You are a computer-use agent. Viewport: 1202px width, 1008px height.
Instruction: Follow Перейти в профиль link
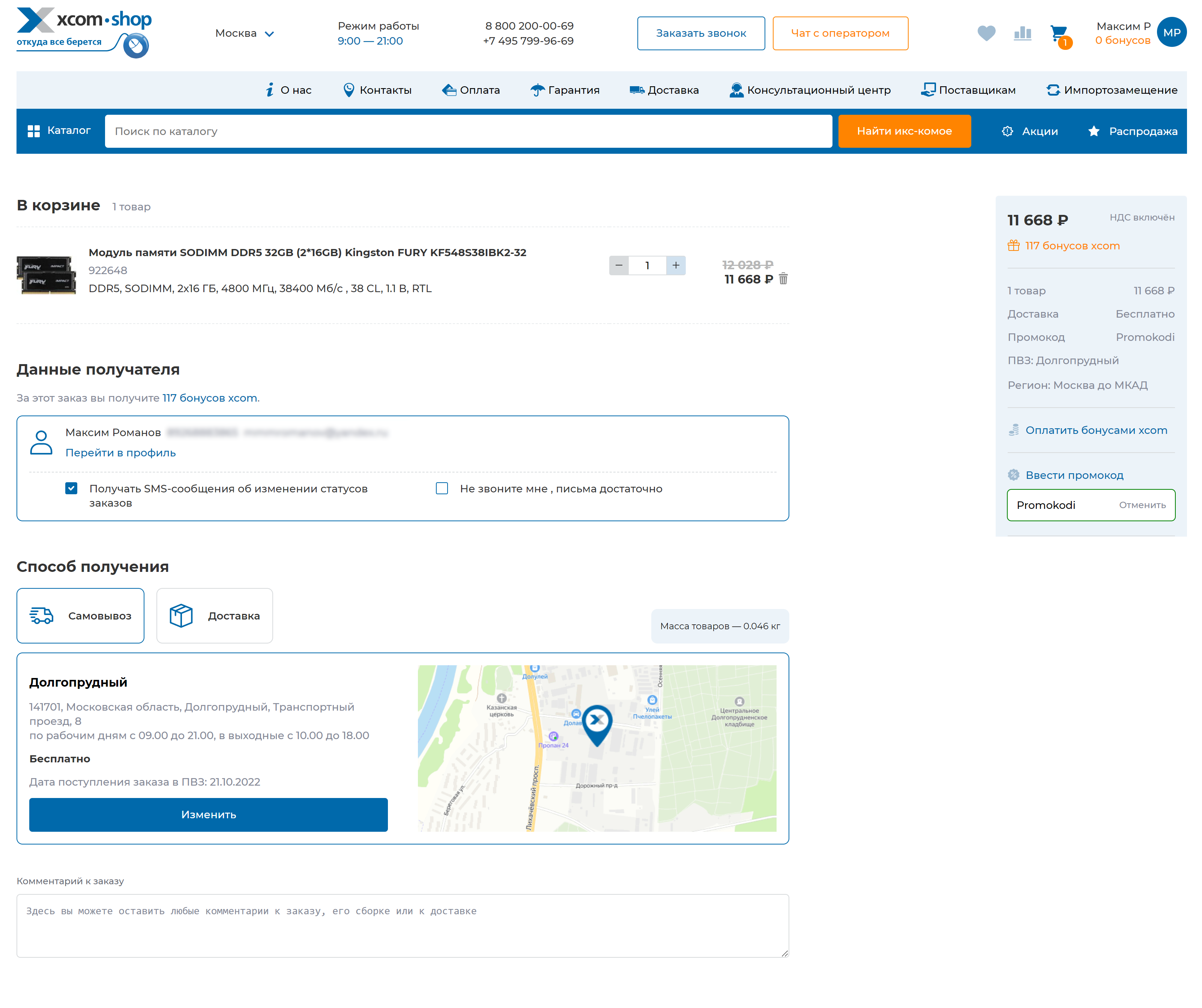coord(120,453)
